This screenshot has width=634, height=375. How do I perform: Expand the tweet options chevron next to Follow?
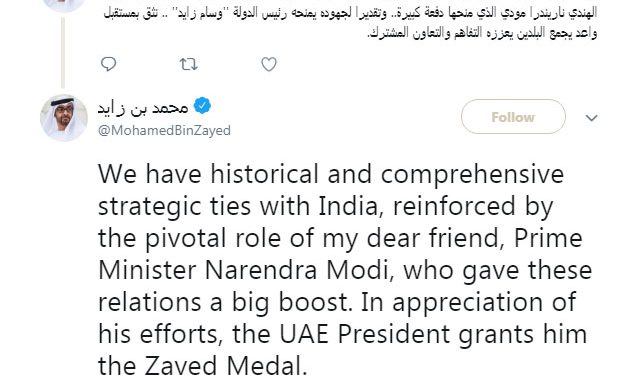click(x=591, y=118)
